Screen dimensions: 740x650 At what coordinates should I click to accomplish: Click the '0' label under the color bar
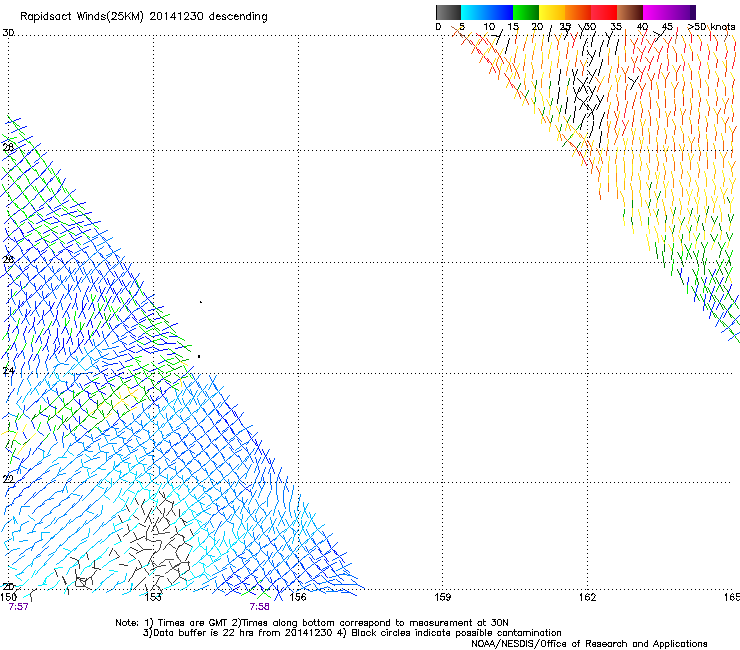coord(438,27)
